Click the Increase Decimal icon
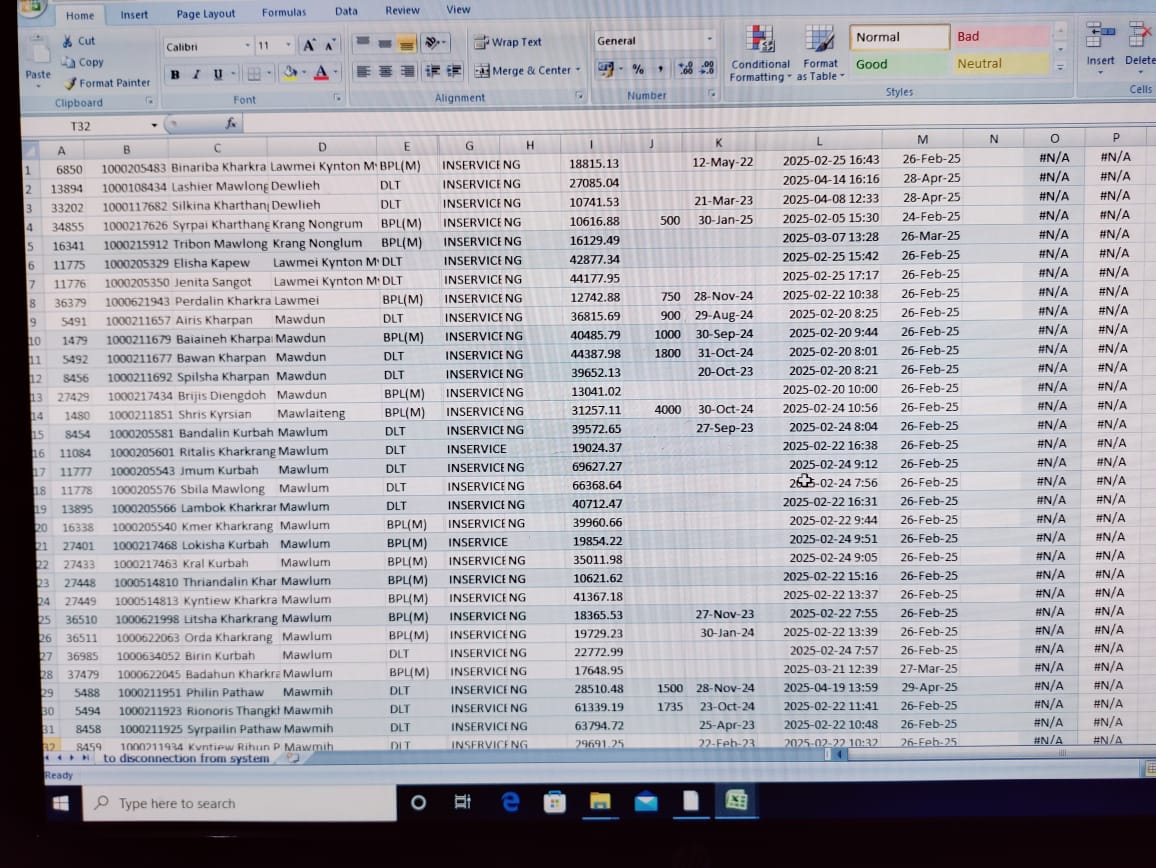The width and height of the screenshot is (1156, 868). tap(685, 69)
